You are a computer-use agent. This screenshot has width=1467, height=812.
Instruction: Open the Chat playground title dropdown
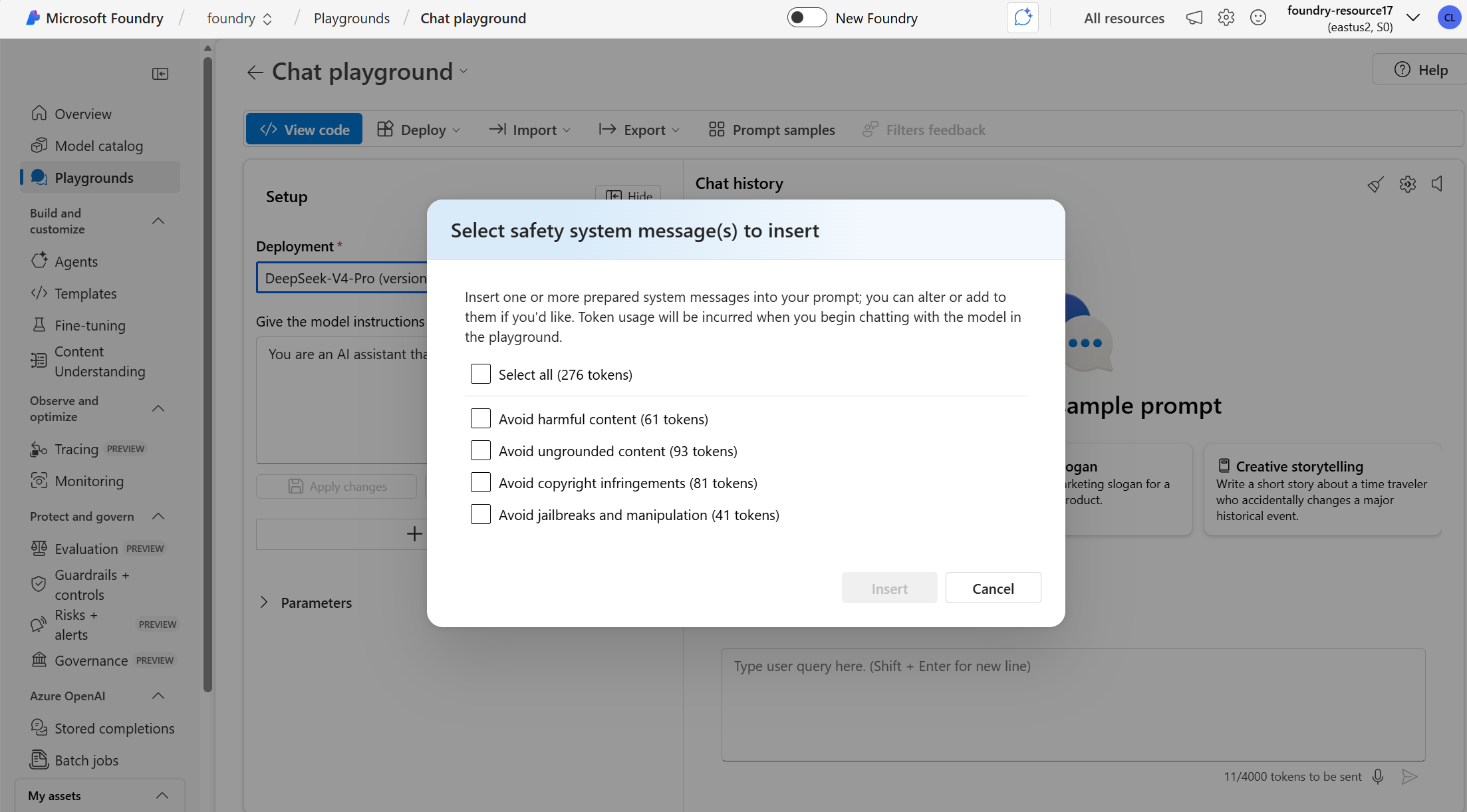(464, 72)
